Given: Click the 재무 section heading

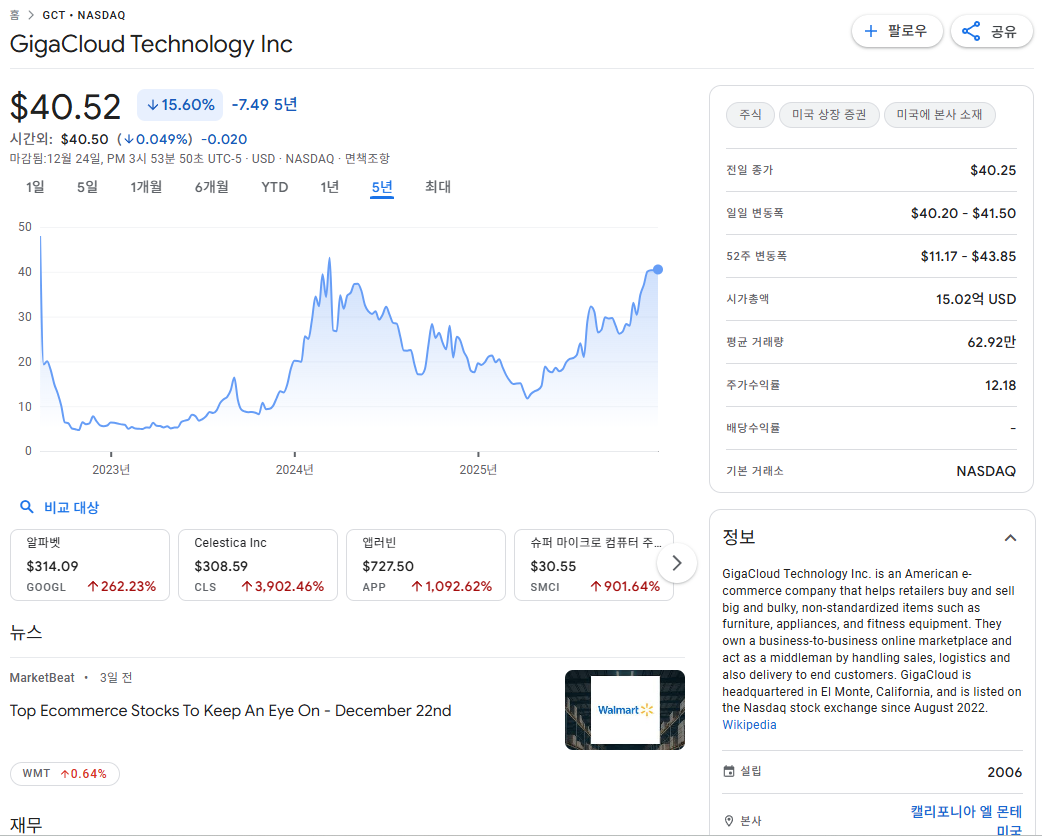Looking at the screenshot, I should pyautogui.click(x=26, y=825).
